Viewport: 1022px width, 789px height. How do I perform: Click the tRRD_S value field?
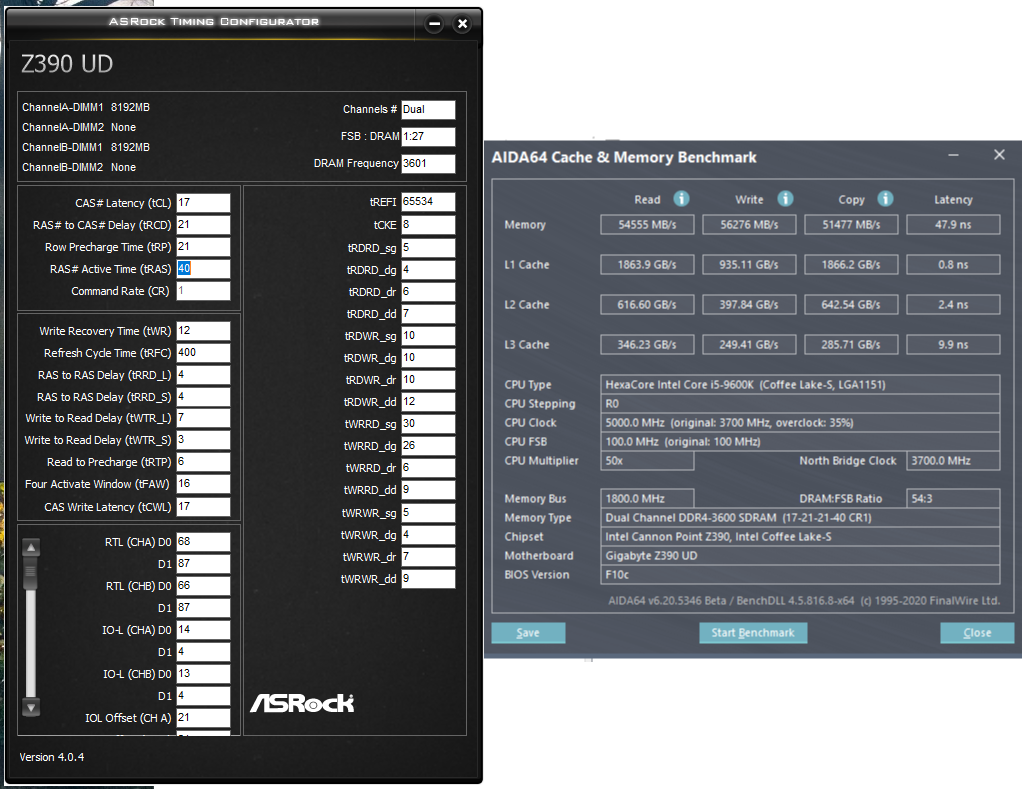point(203,397)
